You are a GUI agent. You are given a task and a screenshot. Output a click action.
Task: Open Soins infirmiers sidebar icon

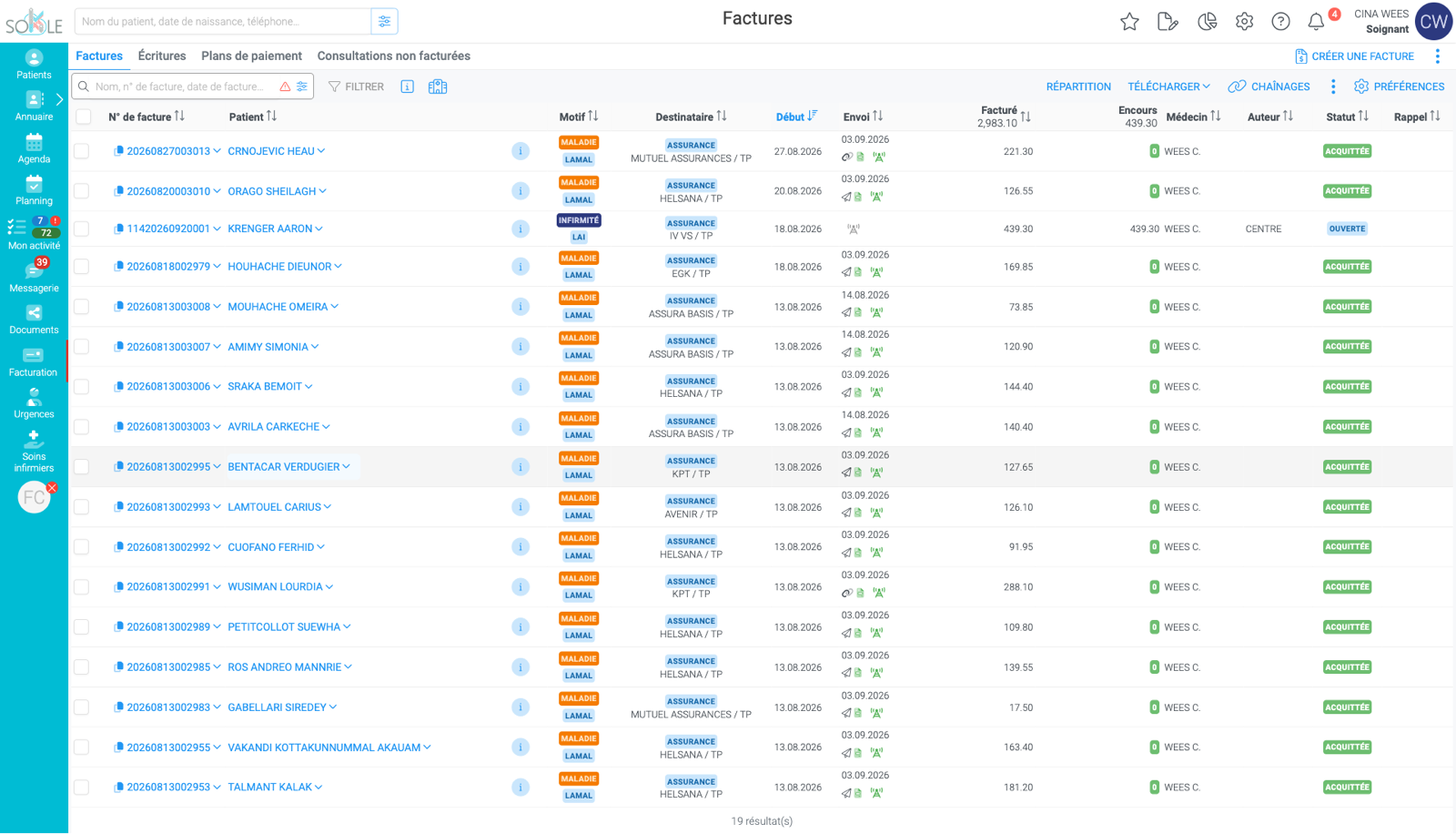[x=34, y=452]
